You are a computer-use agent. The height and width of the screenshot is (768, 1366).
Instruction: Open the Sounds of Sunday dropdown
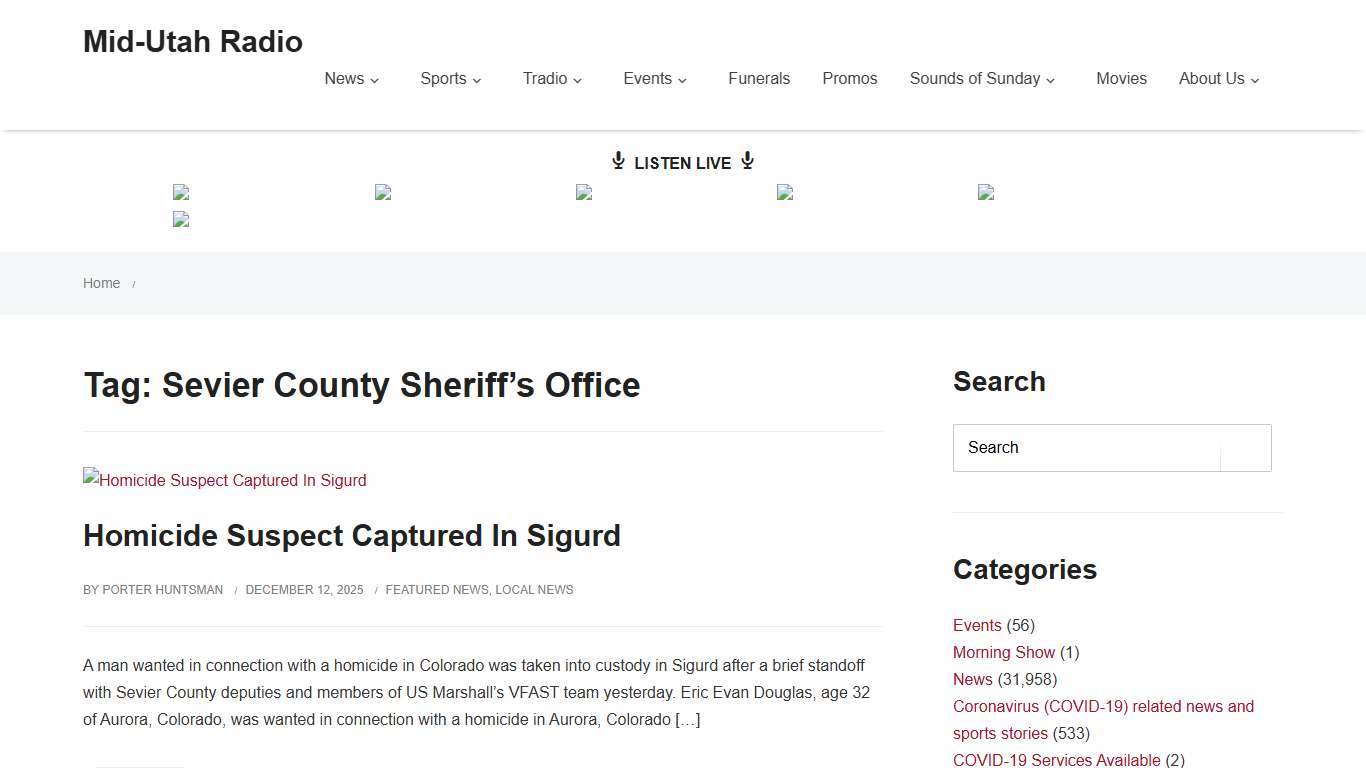[1050, 79]
